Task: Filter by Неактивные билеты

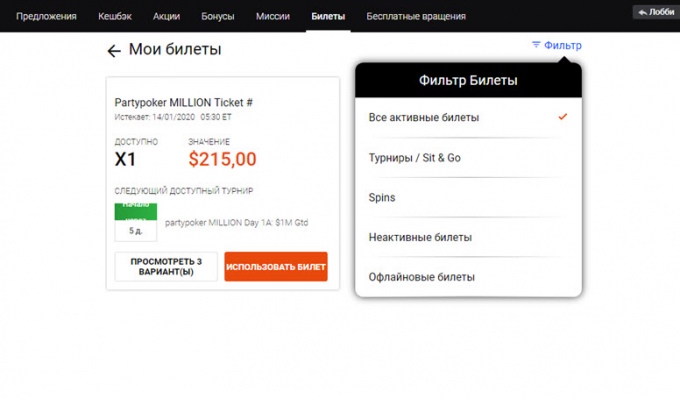Action: click(468, 237)
